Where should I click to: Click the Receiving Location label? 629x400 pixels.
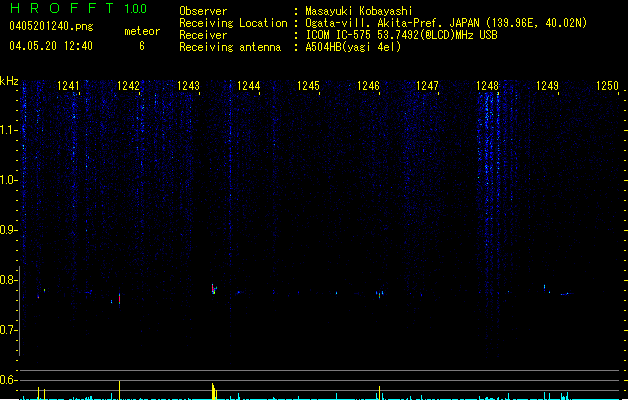(x=233, y=23)
